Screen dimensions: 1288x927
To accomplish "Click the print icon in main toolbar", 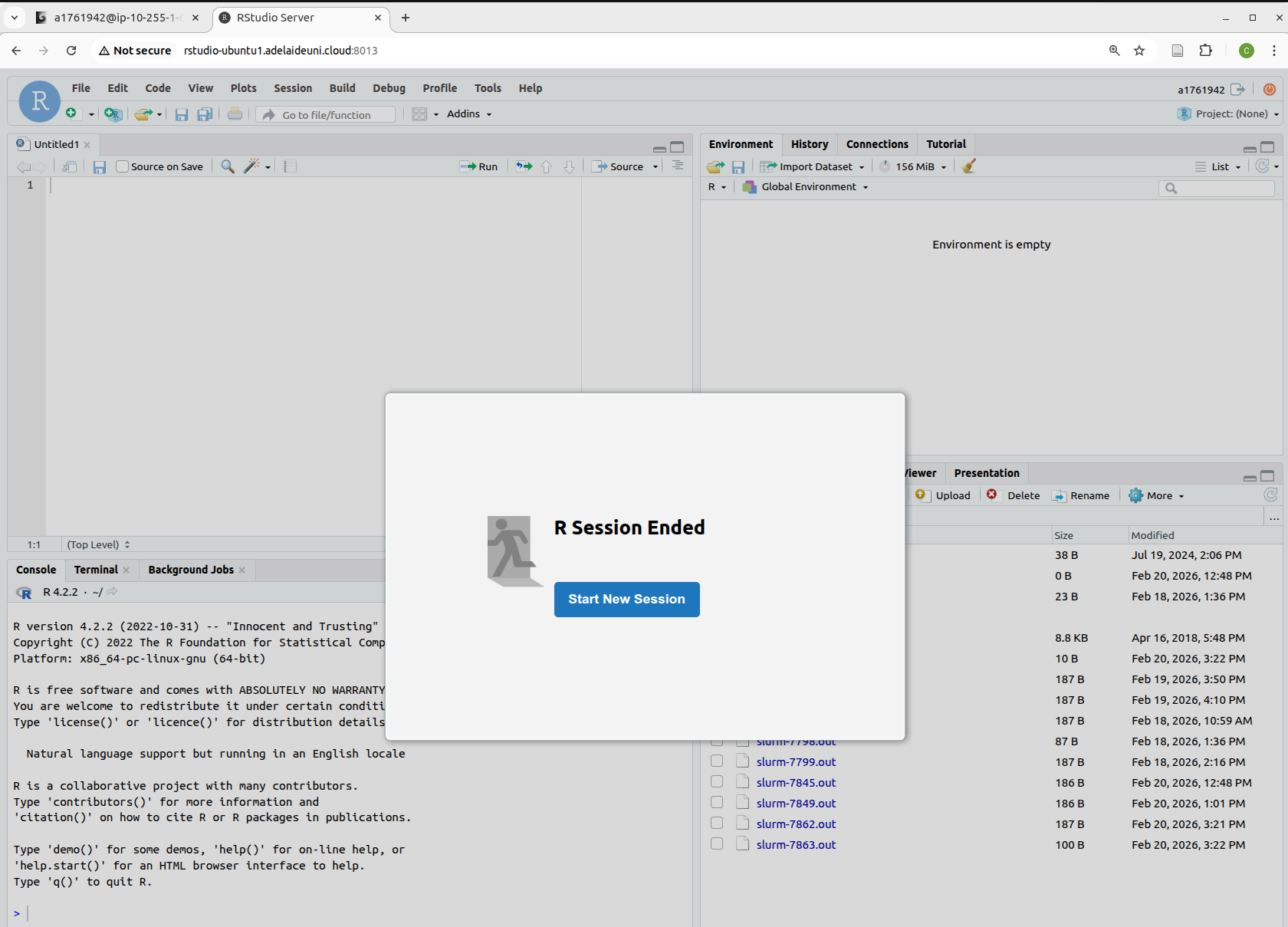I will [x=235, y=113].
